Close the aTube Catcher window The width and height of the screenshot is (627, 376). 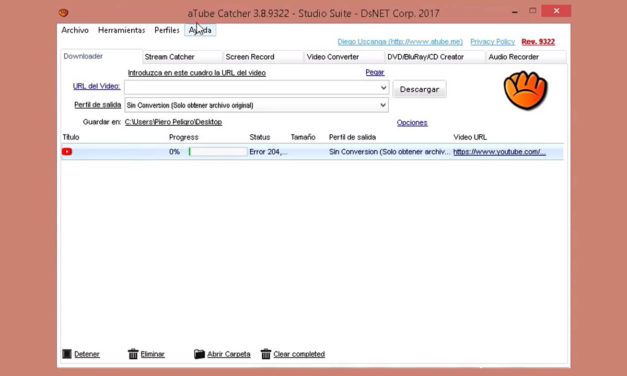tap(556, 11)
